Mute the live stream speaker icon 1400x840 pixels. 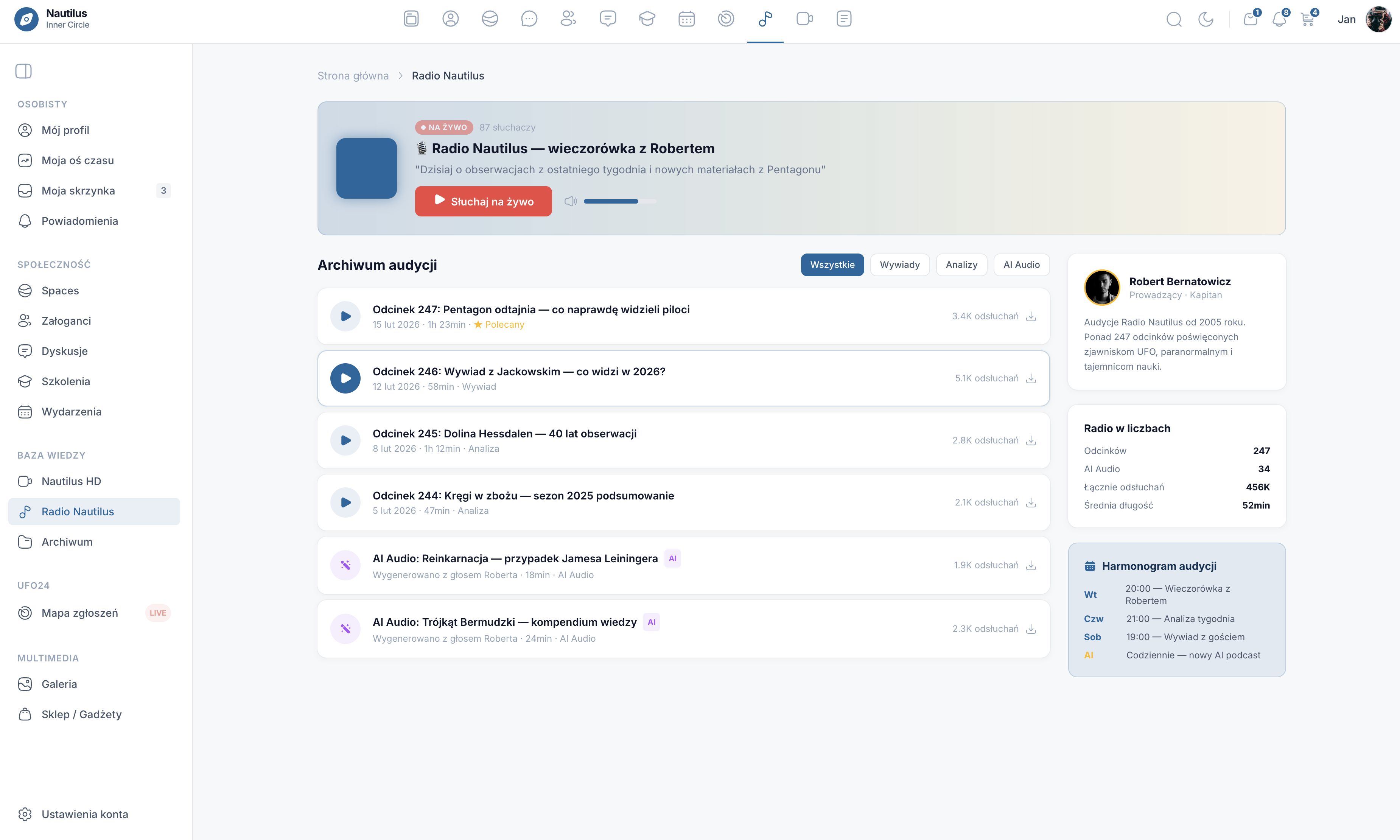(571, 201)
